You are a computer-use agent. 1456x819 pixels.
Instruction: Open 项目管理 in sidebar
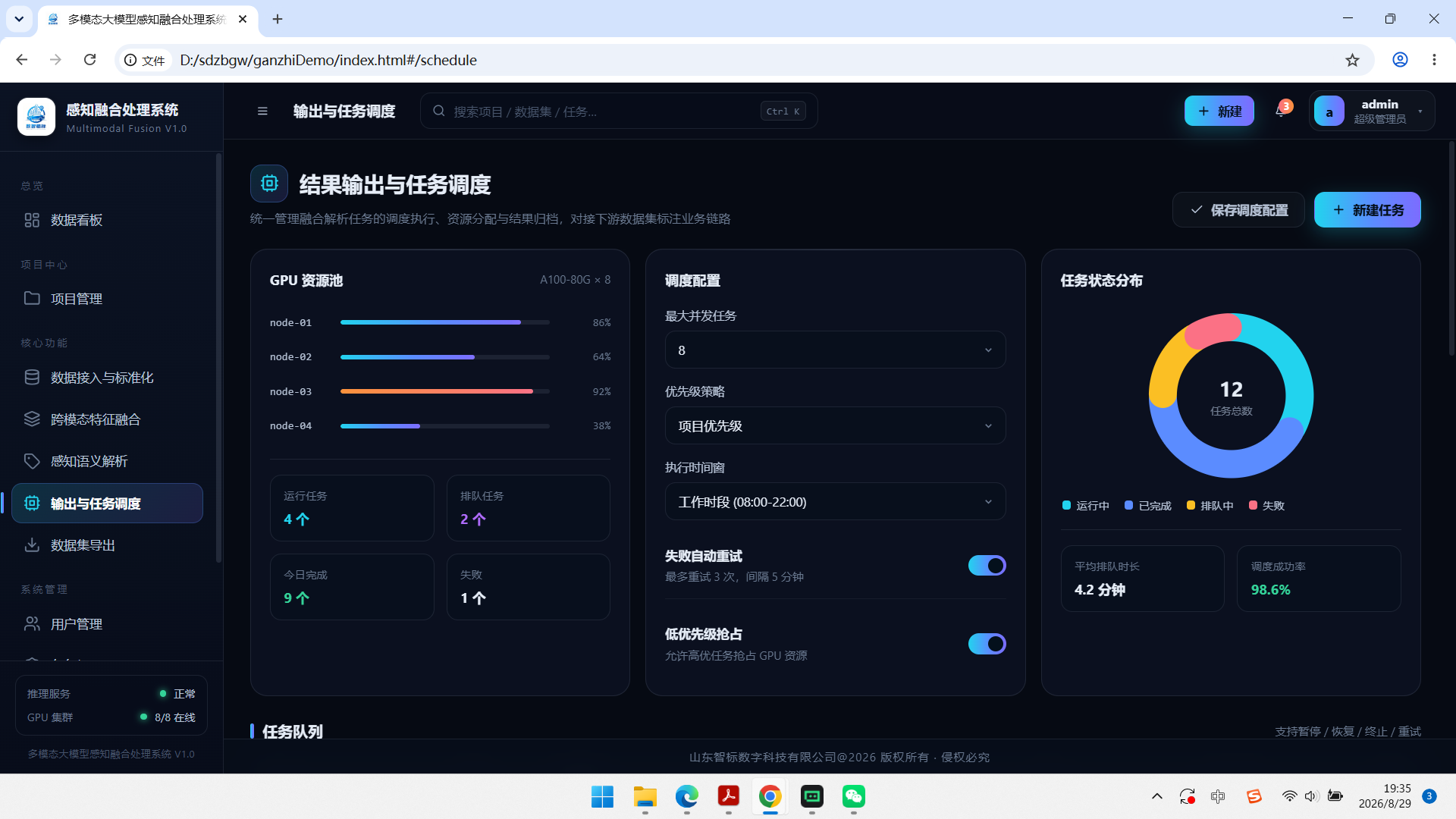[x=108, y=299]
